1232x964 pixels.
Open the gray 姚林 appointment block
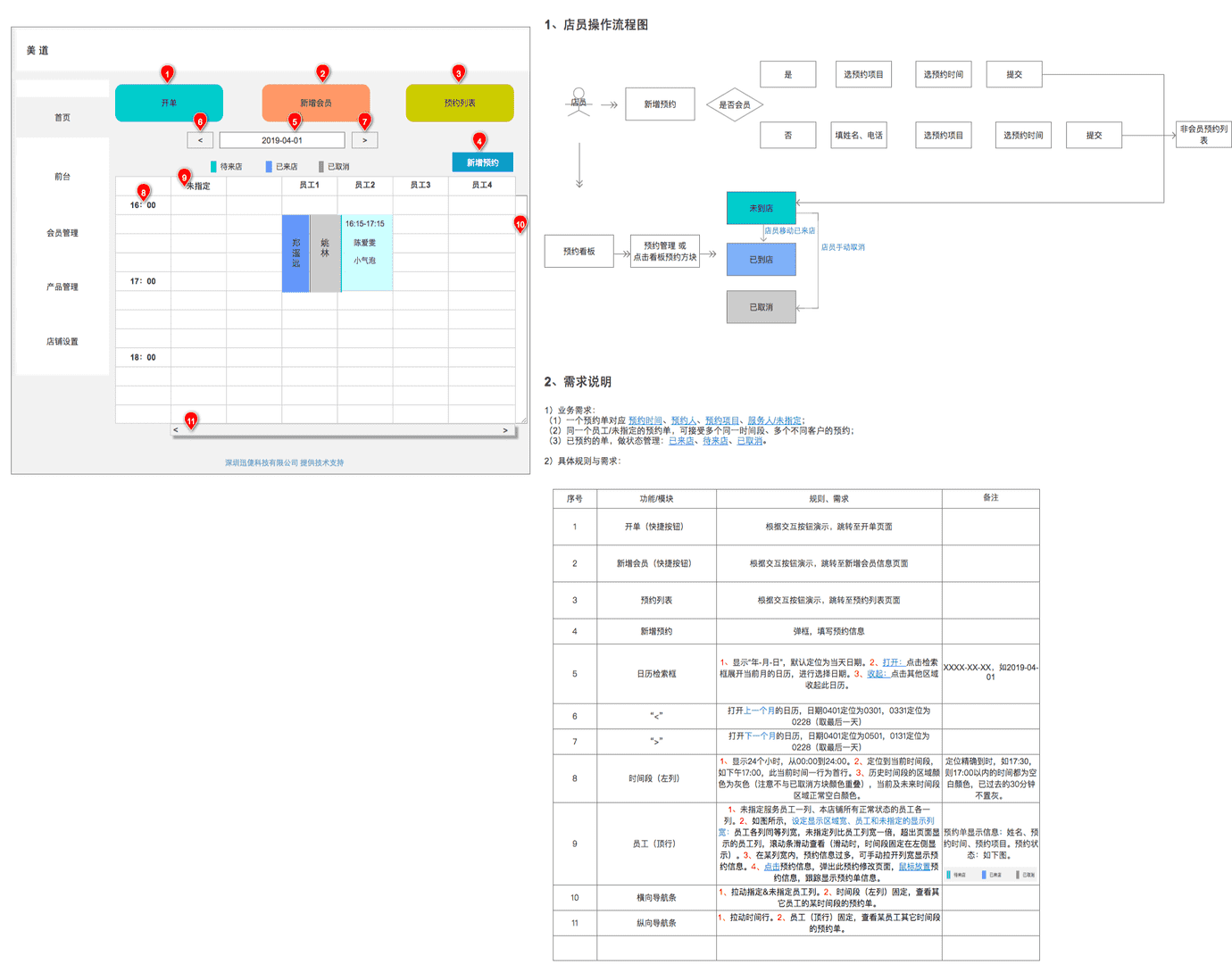click(x=325, y=253)
